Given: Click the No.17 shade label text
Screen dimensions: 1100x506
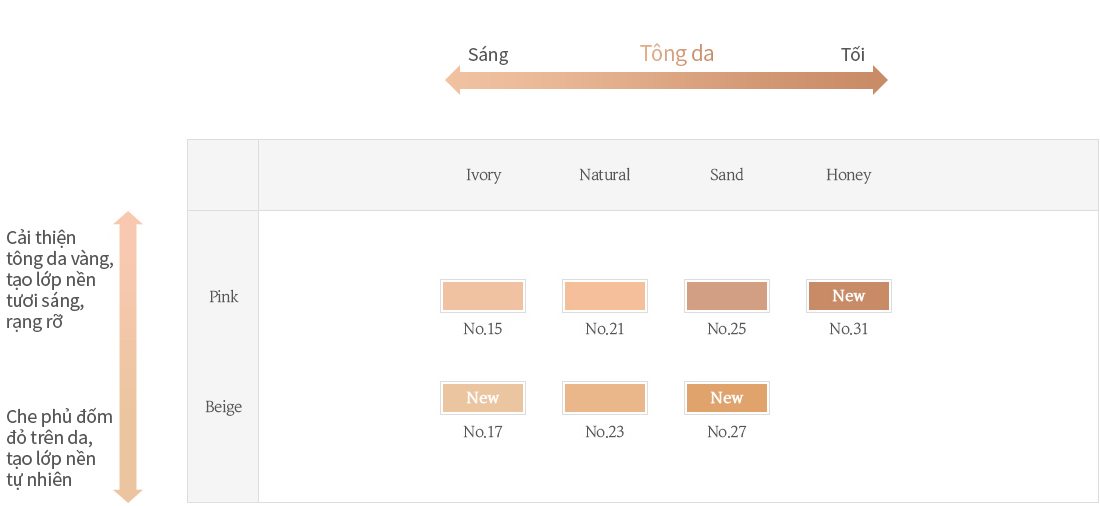Looking at the screenshot, I should point(483,432).
